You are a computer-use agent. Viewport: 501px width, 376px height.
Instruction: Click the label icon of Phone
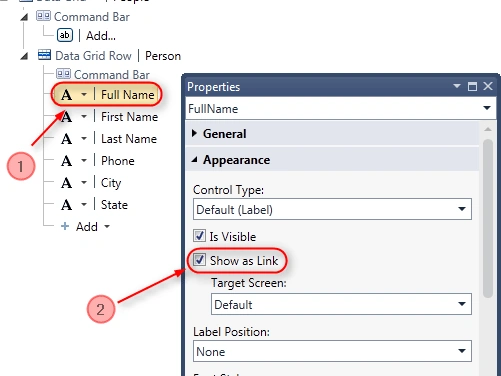[66, 161]
